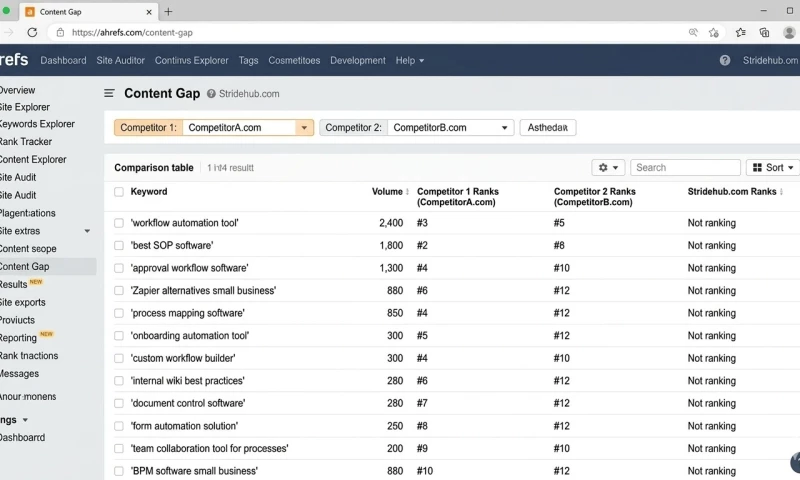Check the 'internal wiki best practices' row
800x480 pixels.
119,381
